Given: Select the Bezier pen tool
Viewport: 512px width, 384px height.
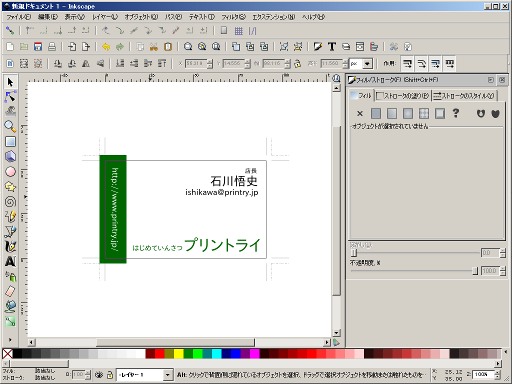Looking at the screenshot, I should 10,231.
